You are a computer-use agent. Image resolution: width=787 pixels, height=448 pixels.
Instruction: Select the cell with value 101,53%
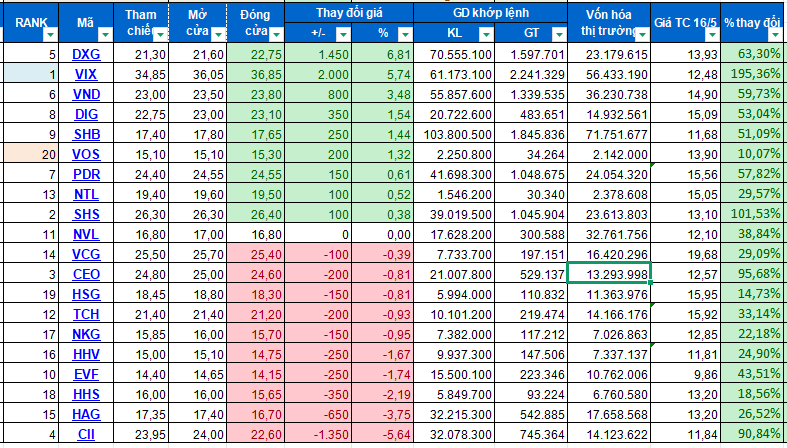tap(753, 213)
